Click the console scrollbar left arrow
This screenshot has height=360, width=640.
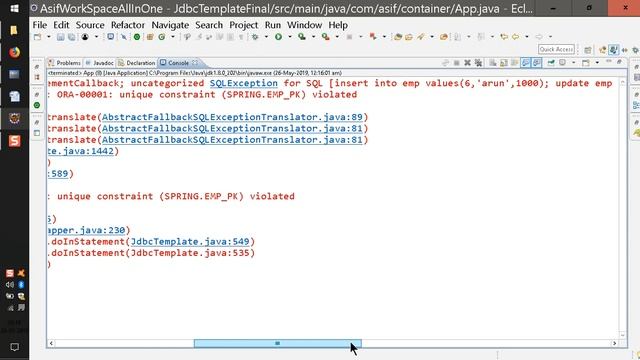(x=51, y=343)
